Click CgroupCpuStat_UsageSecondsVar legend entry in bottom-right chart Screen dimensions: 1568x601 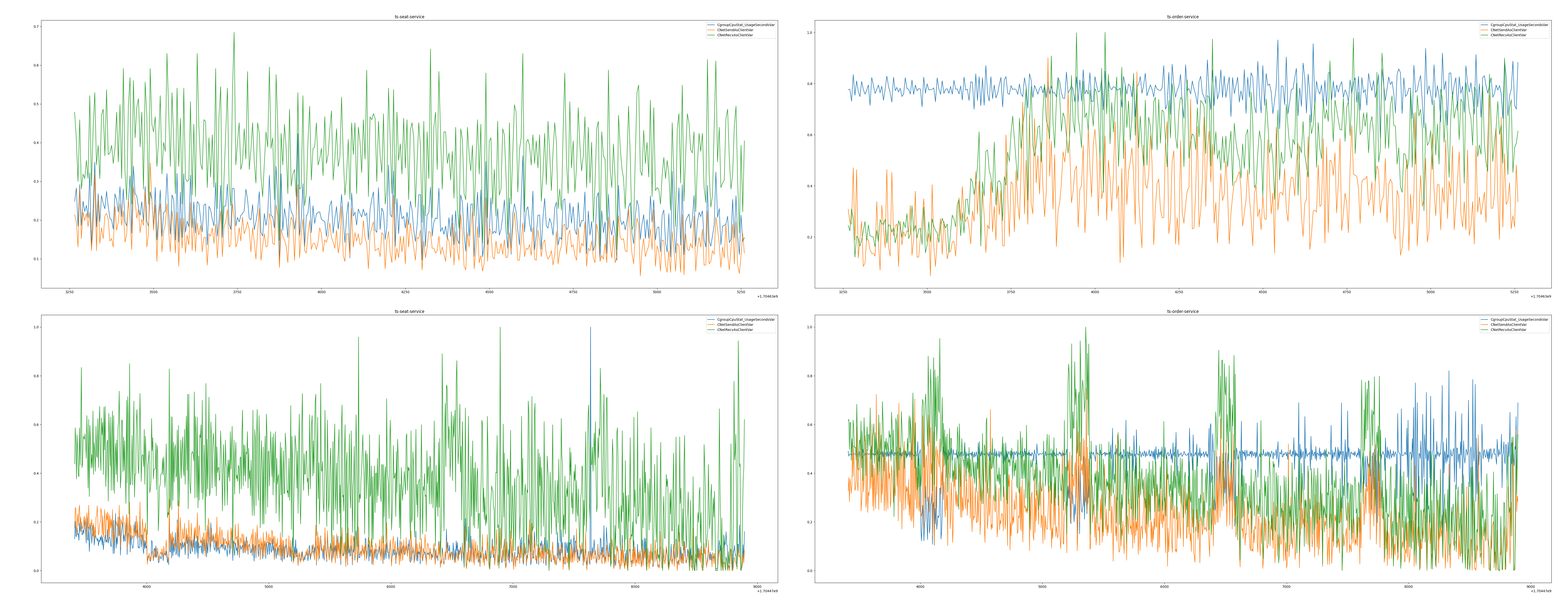(1519, 319)
